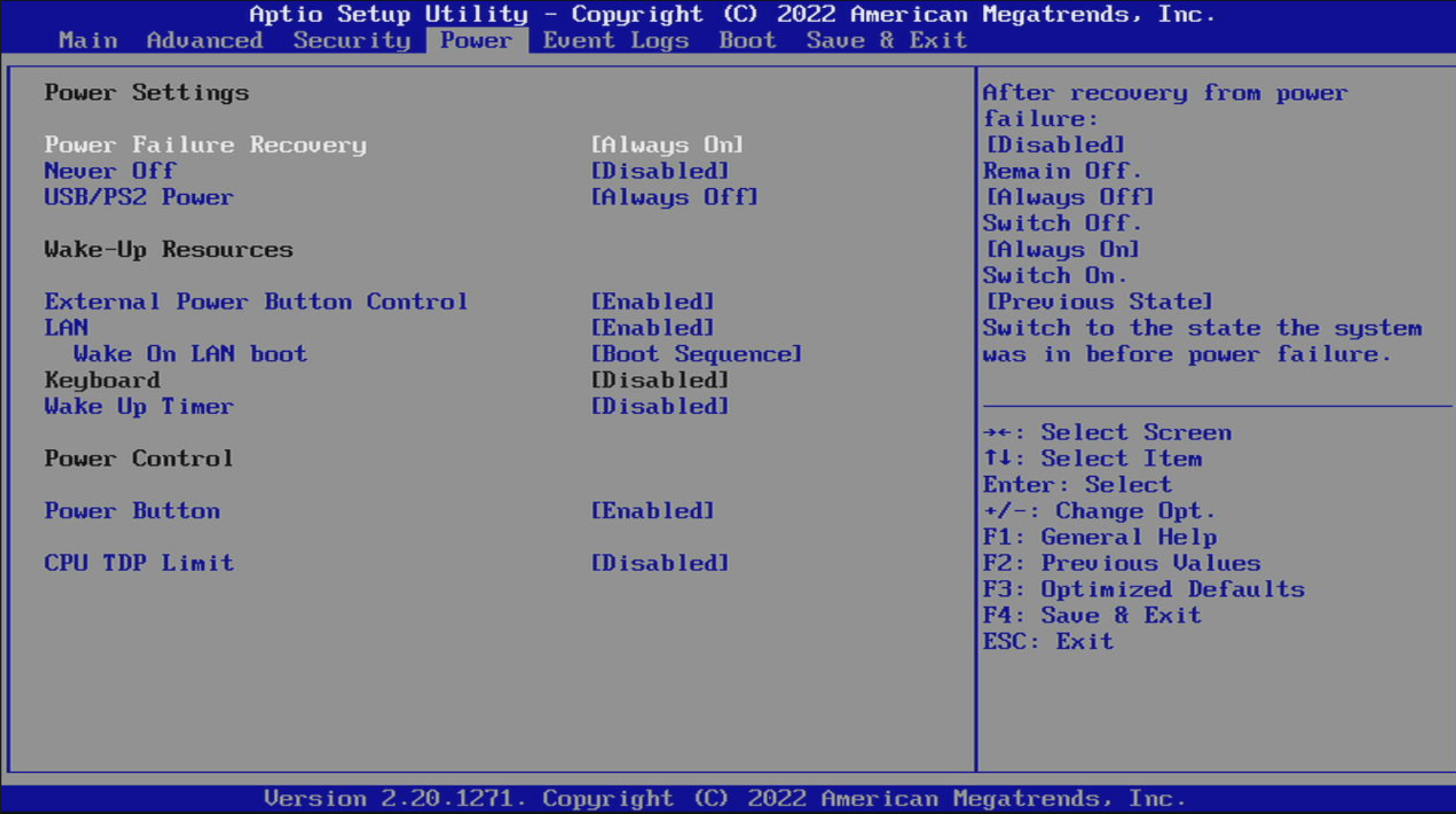Screen dimensions: 1456x814
Task: Toggle the LAN Enabled value
Action: (652, 328)
